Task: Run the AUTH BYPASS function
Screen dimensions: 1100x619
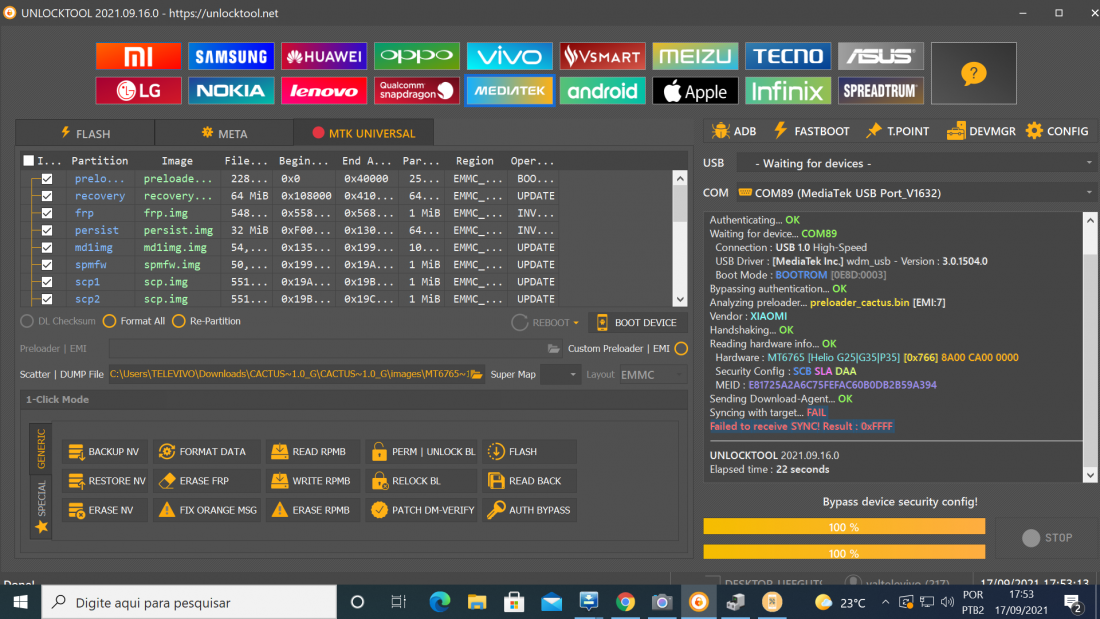Action: point(530,510)
